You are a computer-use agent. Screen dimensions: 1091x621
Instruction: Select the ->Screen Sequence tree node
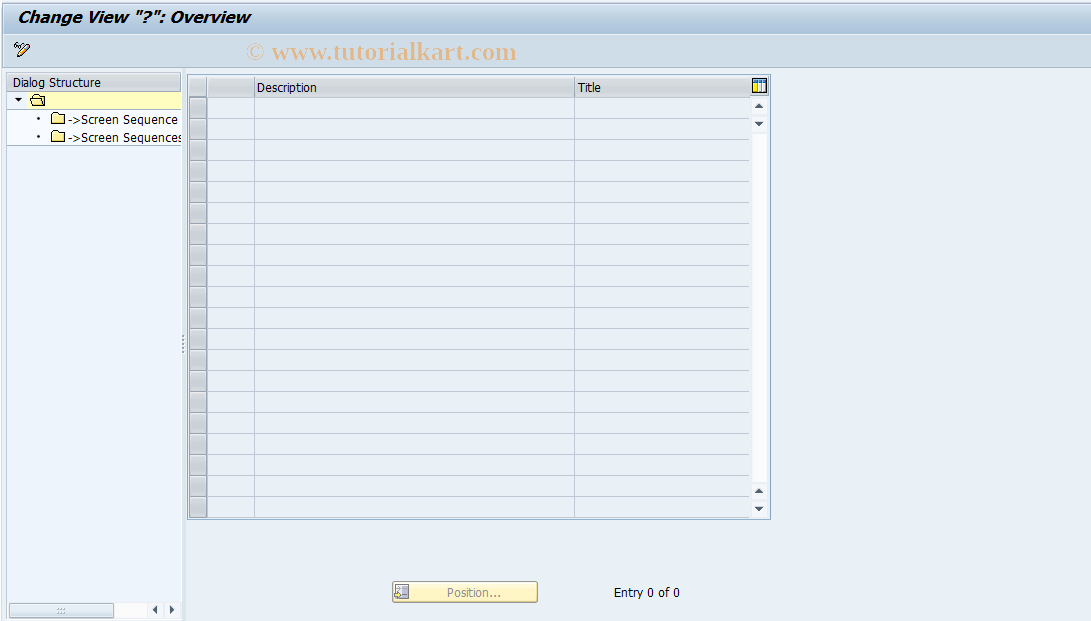coord(122,120)
